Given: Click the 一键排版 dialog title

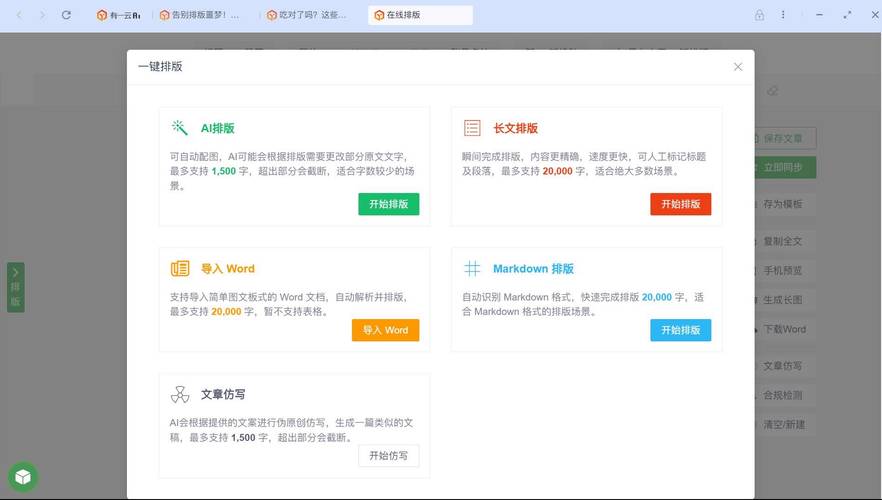Looking at the screenshot, I should [x=160, y=66].
